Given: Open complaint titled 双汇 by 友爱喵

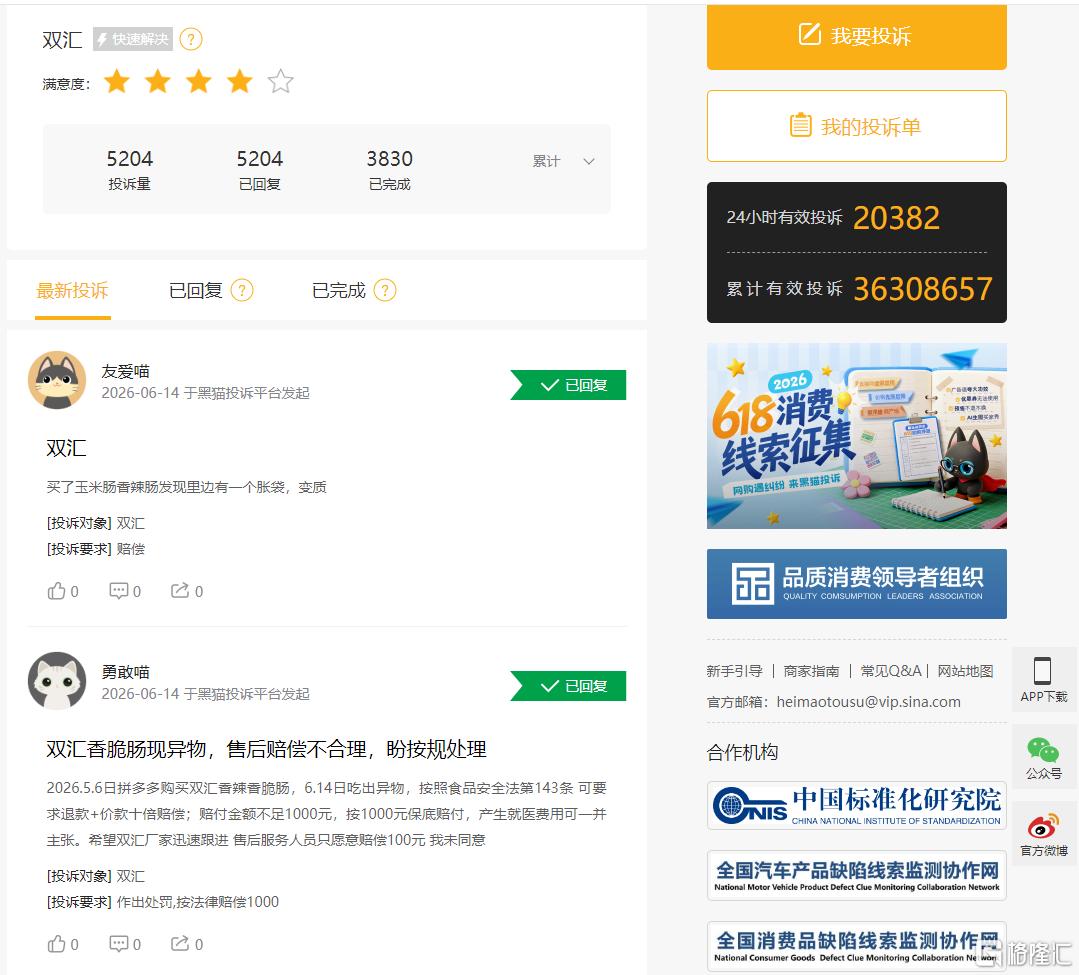Looking at the screenshot, I should 66,449.
